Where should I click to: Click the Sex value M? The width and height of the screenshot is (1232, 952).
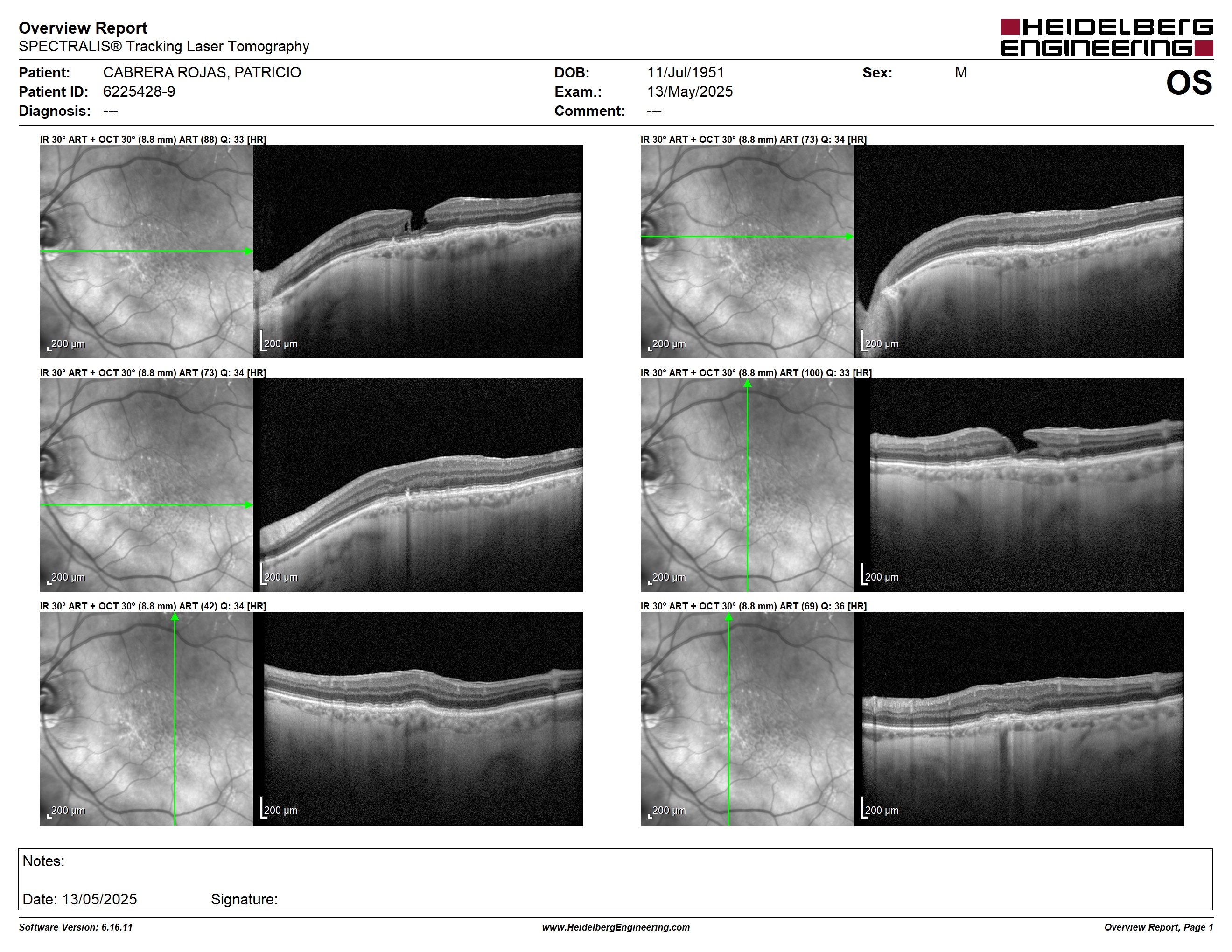[x=961, y=73]
